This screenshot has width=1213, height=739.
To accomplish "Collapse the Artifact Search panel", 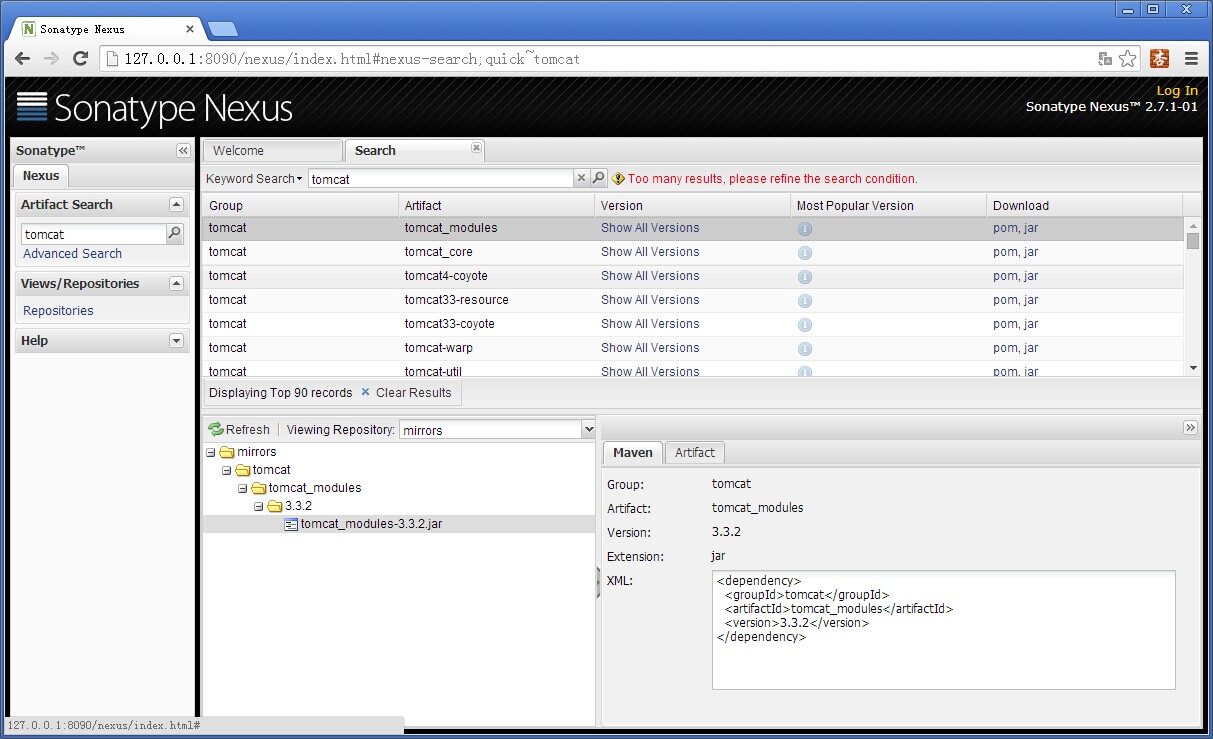I will click(x=177, y=204).
